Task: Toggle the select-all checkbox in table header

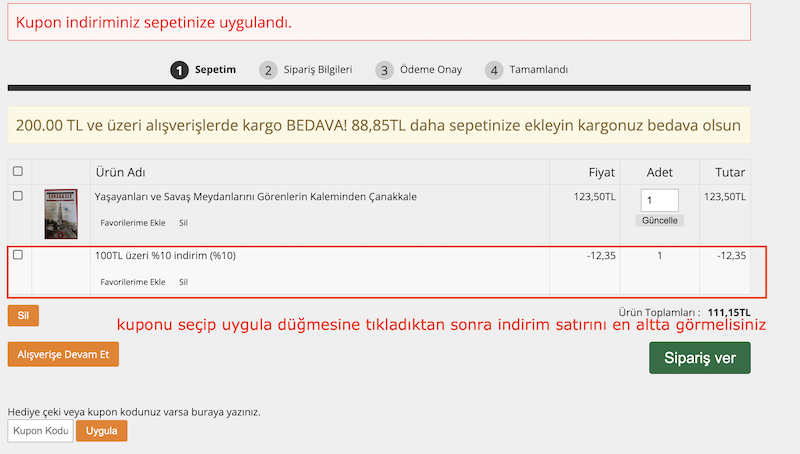Action: click(x=18, y=172)
